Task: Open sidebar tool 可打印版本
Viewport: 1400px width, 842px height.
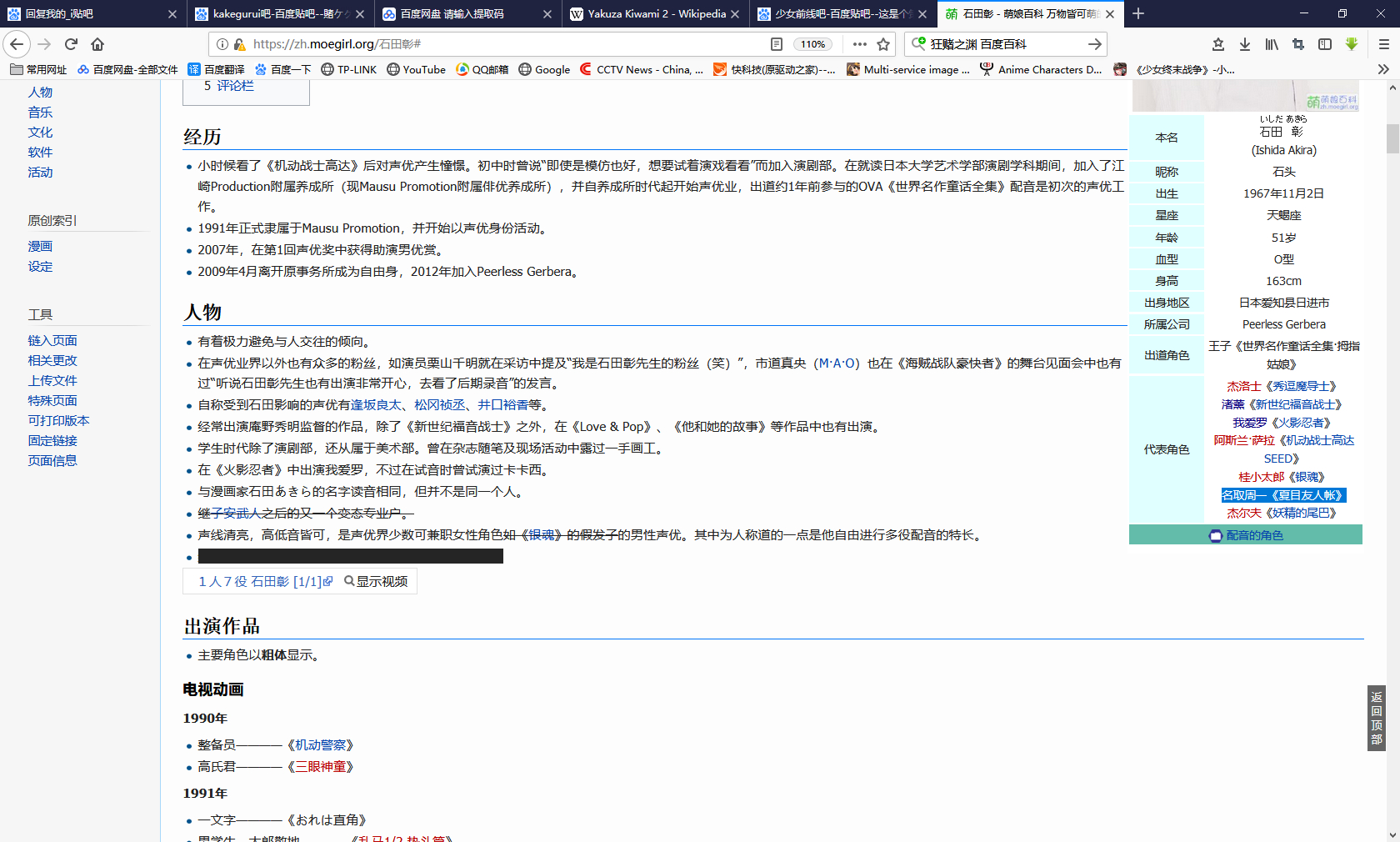Action: point(58,420)
